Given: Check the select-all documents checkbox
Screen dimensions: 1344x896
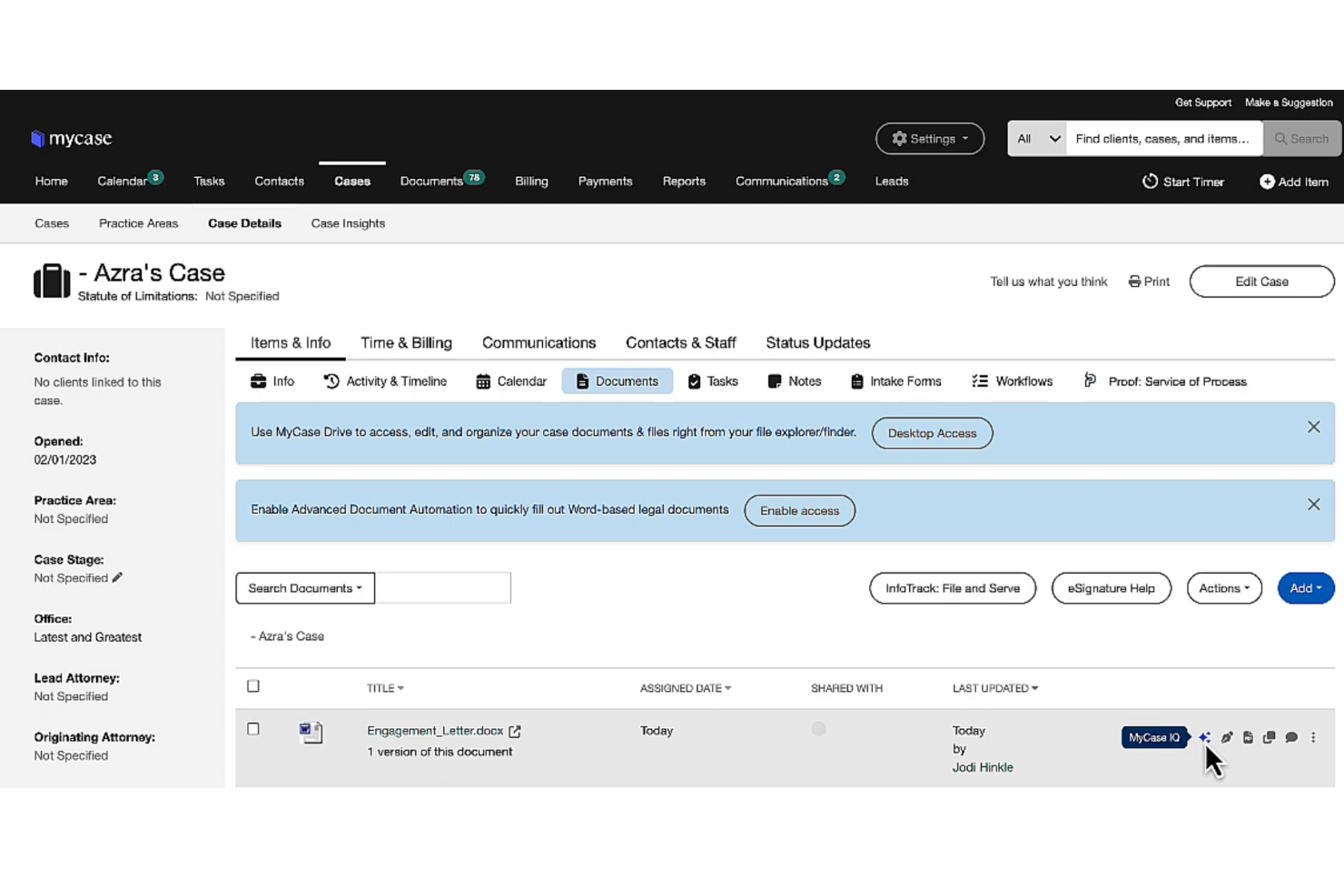Looking at the screenshot, I should (253, 685).
